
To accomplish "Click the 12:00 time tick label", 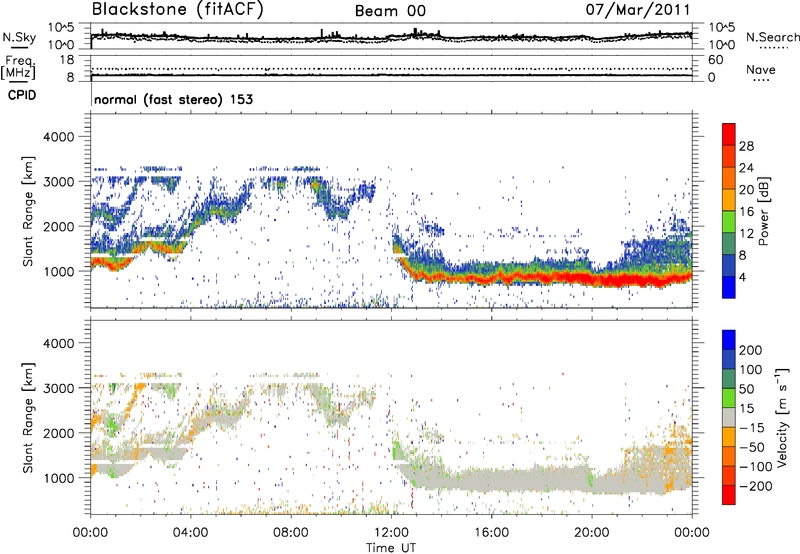I will click(391, 533).
